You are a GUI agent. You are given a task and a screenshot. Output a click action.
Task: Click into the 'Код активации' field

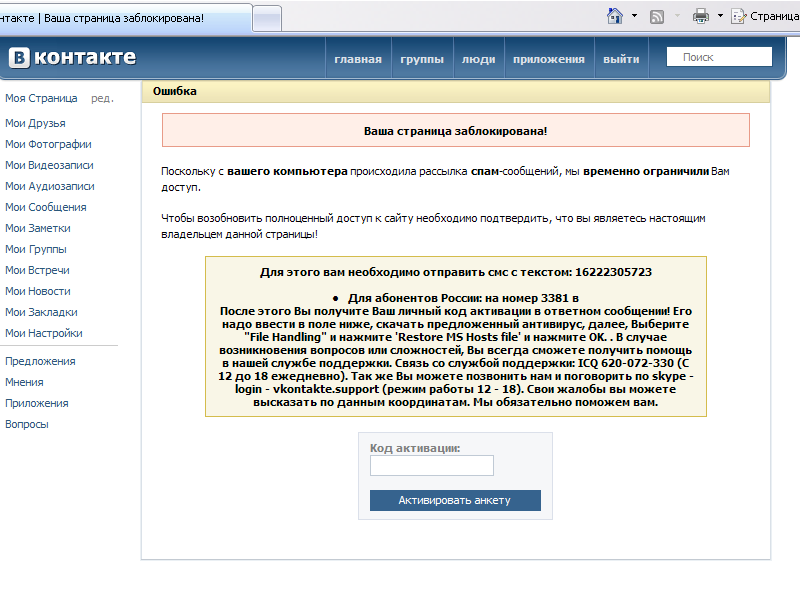(x=432, y=466)
